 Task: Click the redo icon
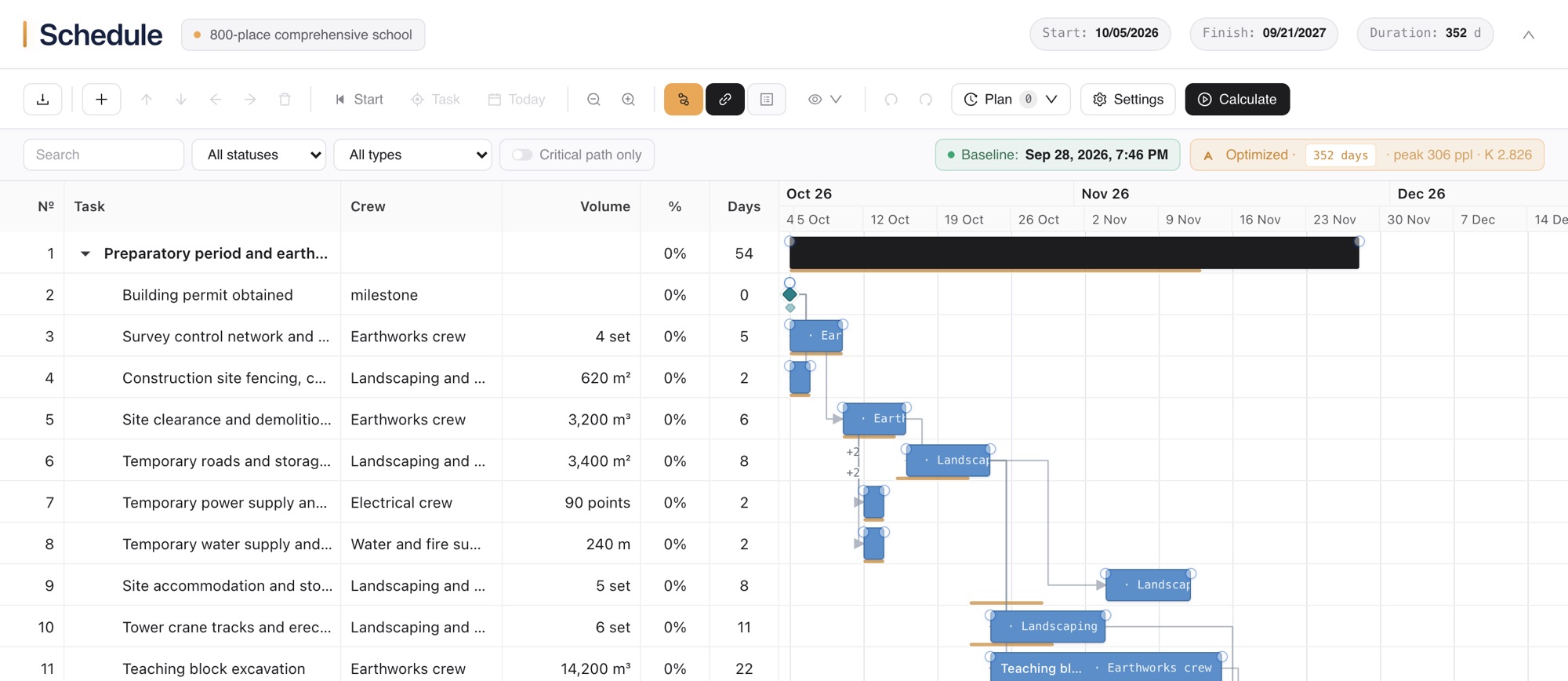coord(926,100)
